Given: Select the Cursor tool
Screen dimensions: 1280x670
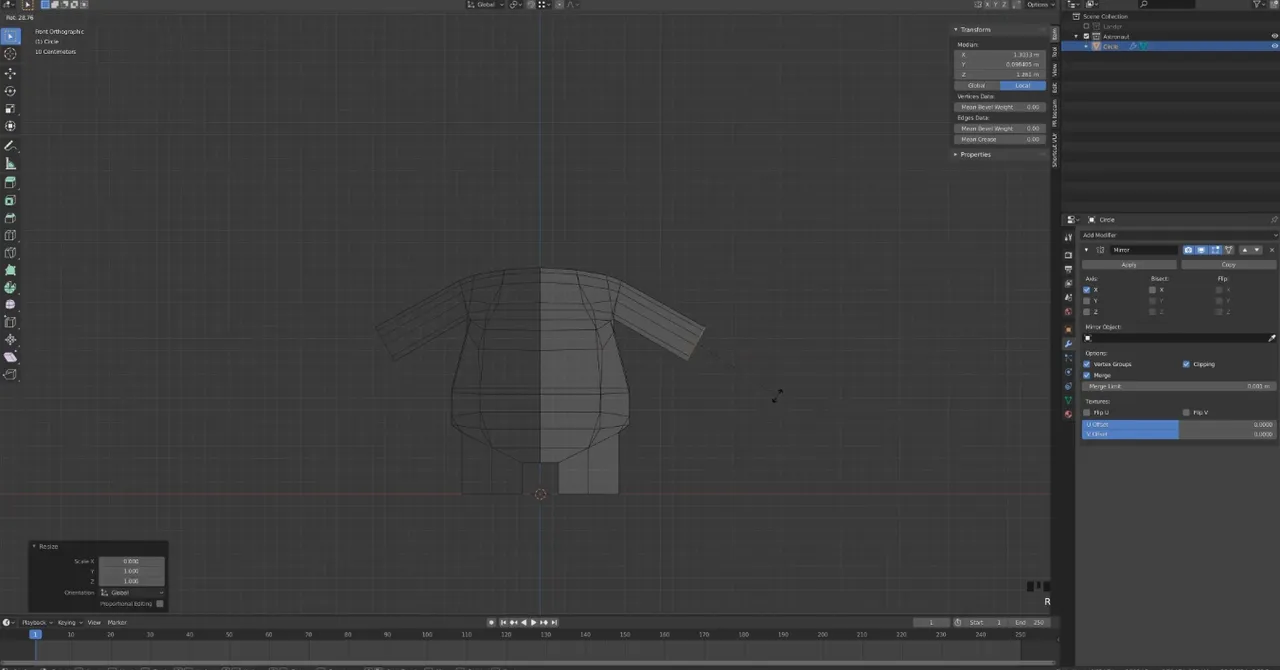Looking at the screenshot, I should tap(10, 54).
